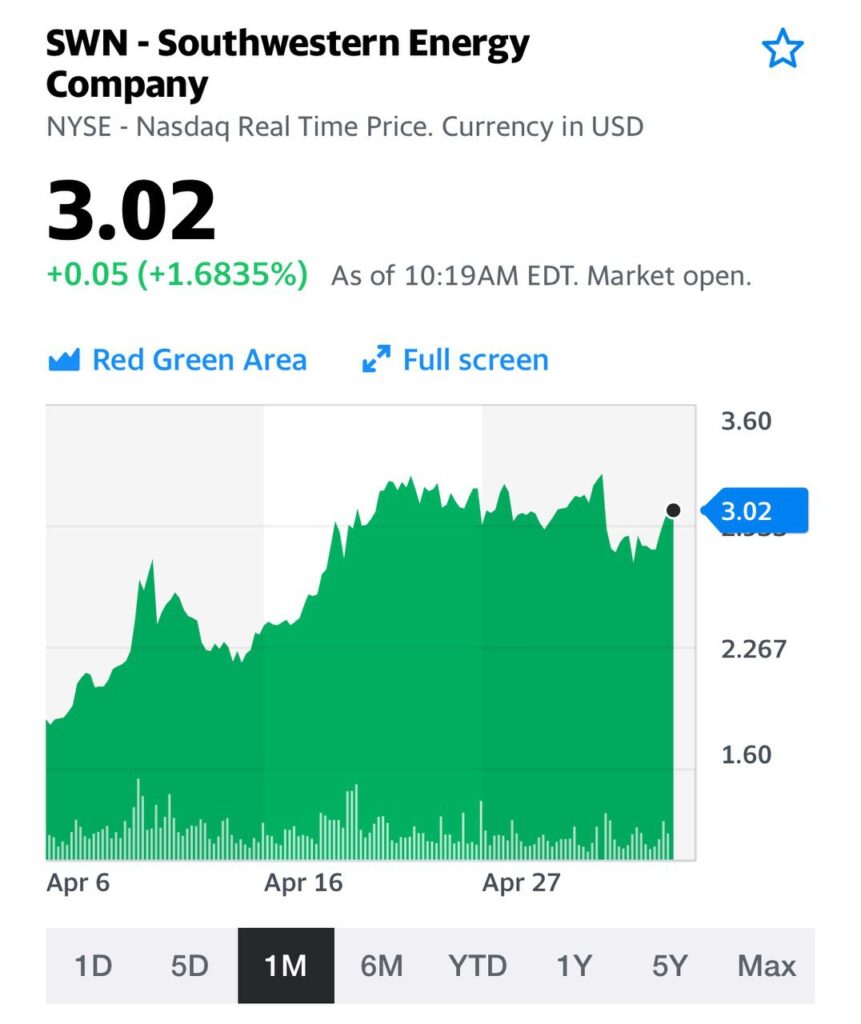
Task: Choose the highlighted 1M range tab
Action: click(x=285, y=966)
